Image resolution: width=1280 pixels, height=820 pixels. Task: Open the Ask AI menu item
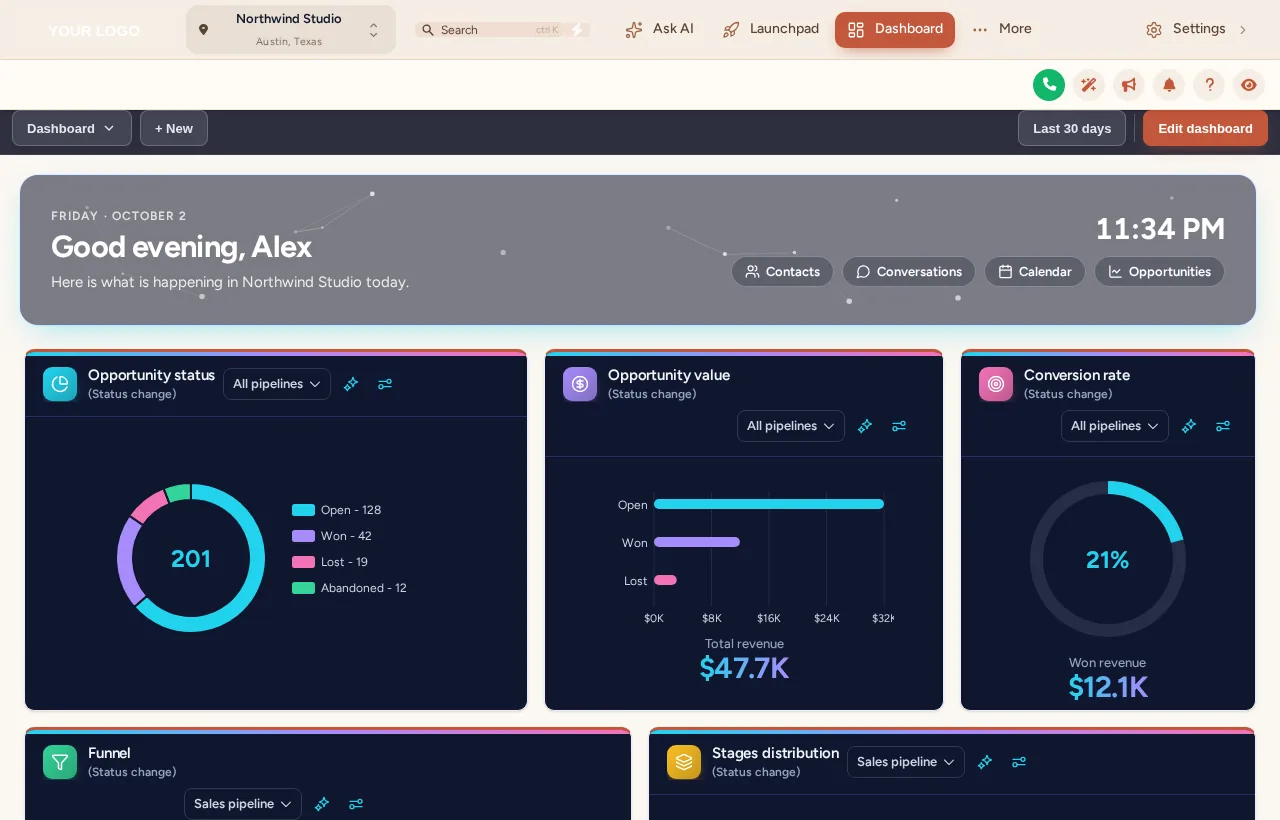(659, 29)
